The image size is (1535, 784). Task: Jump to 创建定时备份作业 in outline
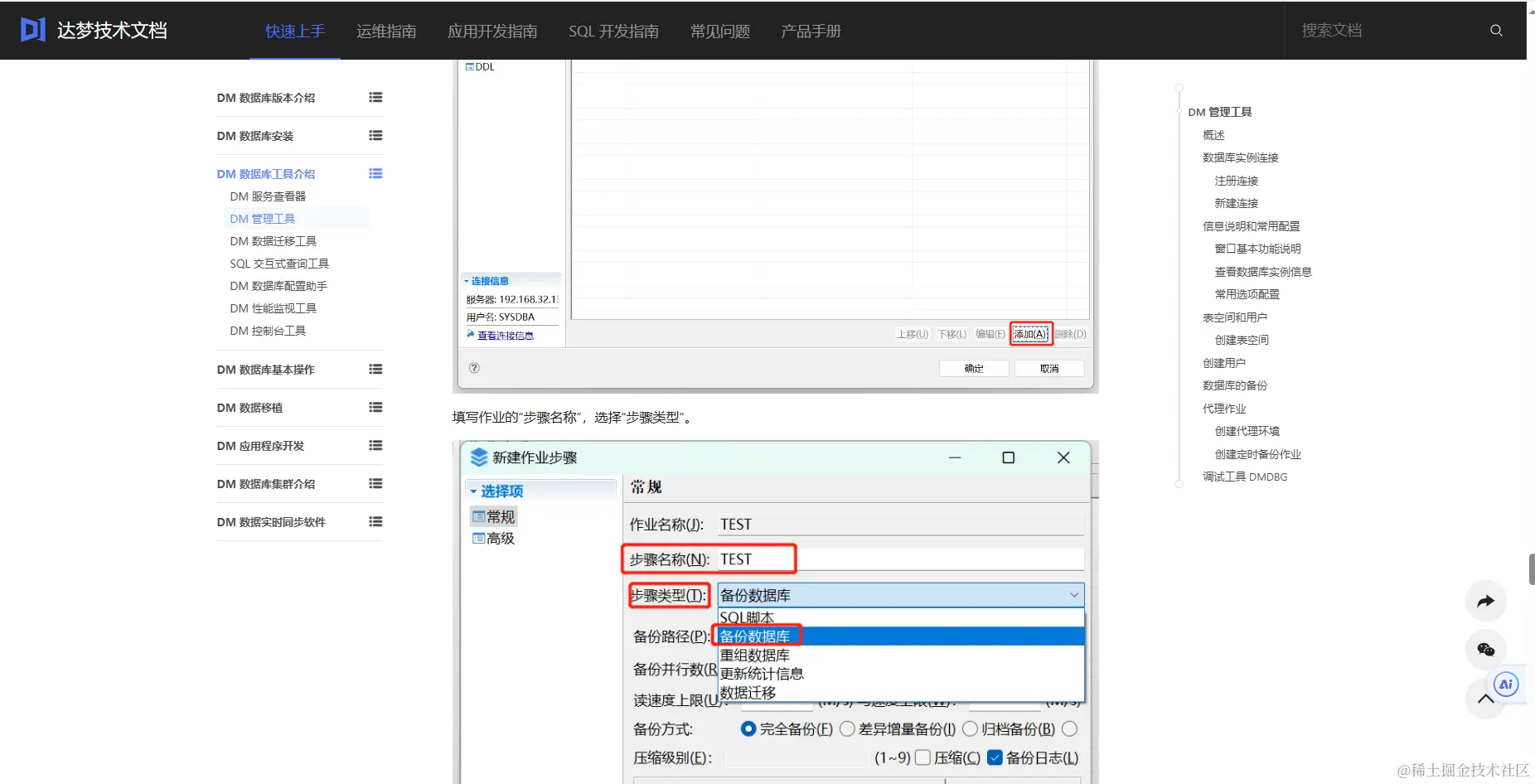coord(1257,454)
